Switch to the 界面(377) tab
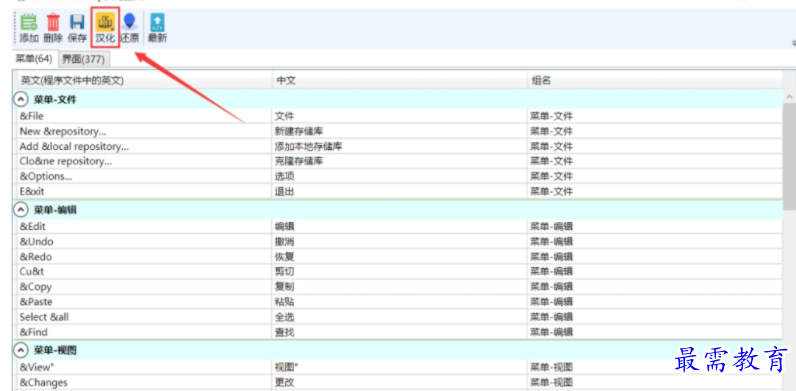Image resolution: width=796 pixels, height=391 pixels. 83,59
